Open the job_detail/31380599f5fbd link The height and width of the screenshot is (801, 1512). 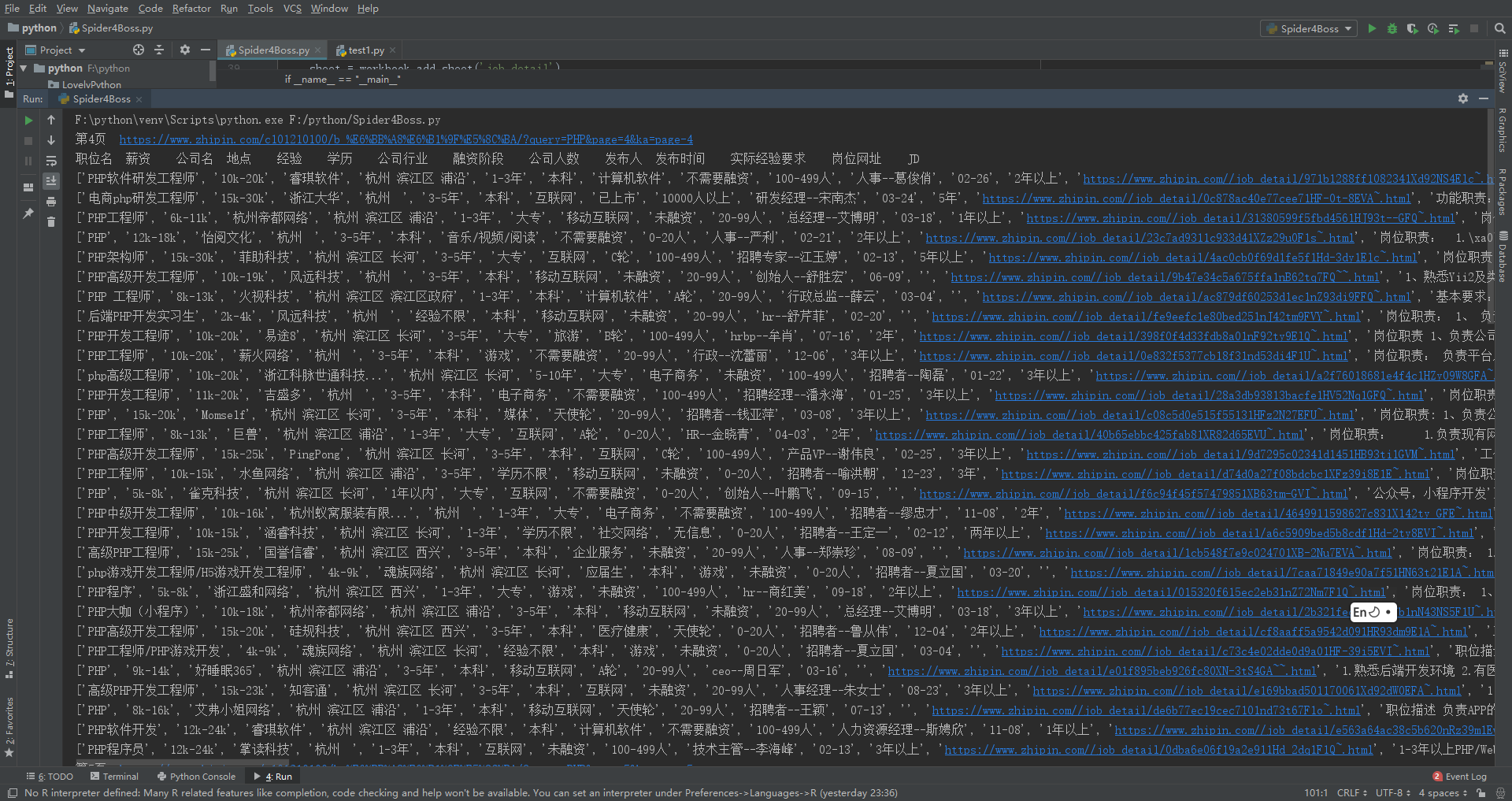click(1240, 218)
